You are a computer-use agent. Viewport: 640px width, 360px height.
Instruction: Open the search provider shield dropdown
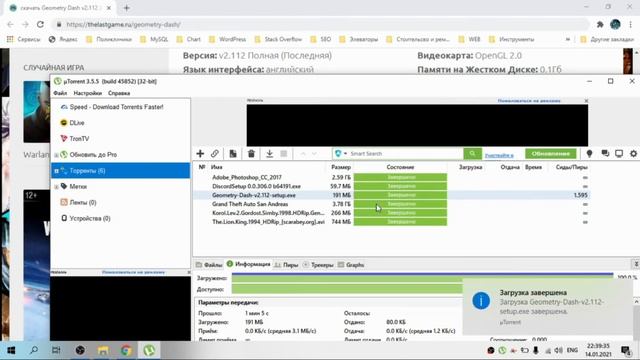click(x=340, y=154)
